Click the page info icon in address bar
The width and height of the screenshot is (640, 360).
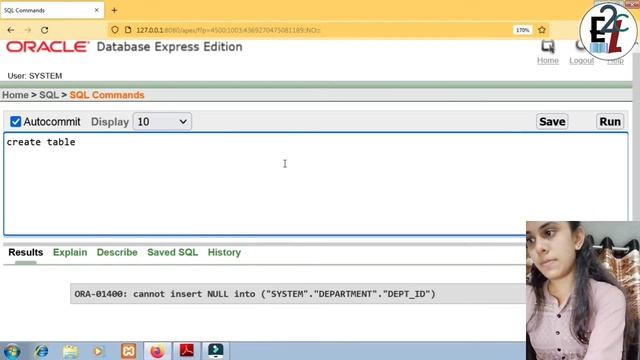pyautogui.click(x=128, y=30)
